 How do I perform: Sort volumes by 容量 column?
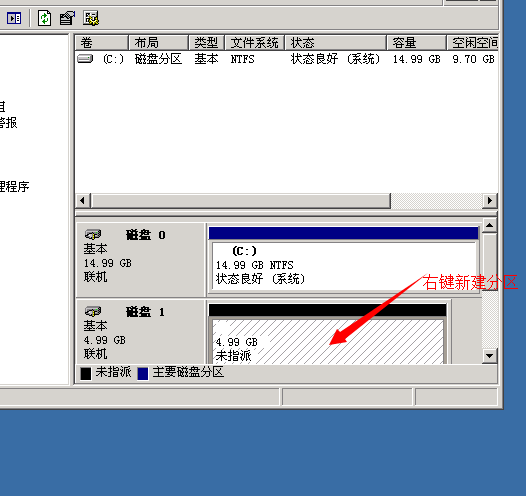coord(416,43)
